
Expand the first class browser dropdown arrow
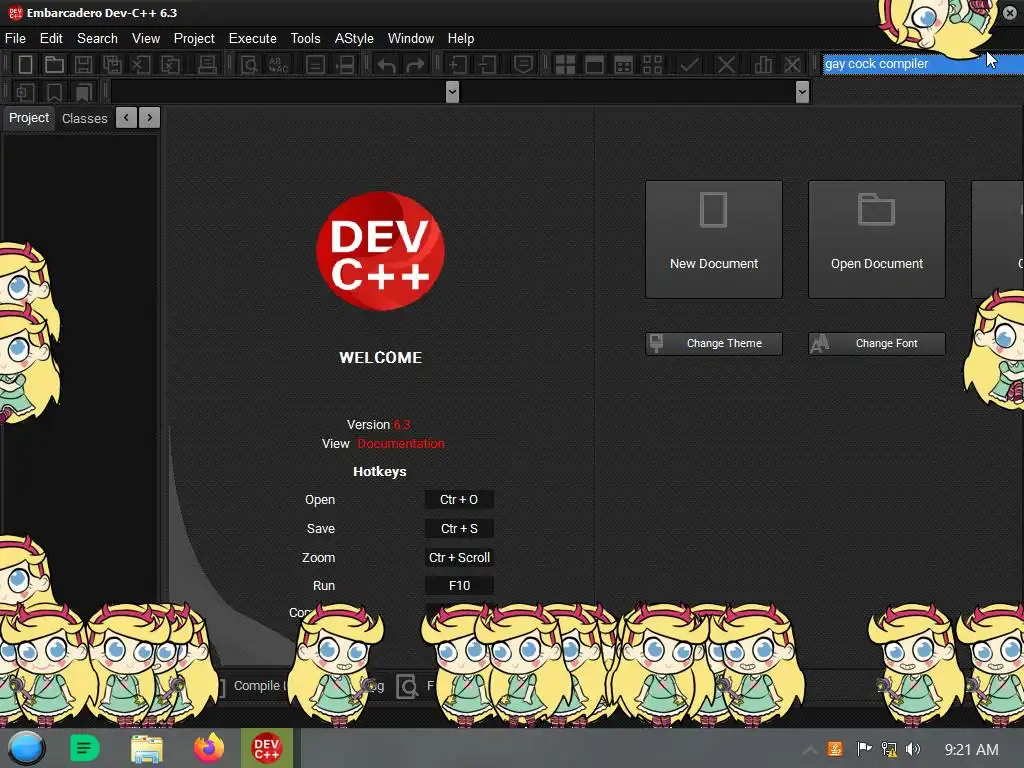pyautogui.click(x=452, y=92)
